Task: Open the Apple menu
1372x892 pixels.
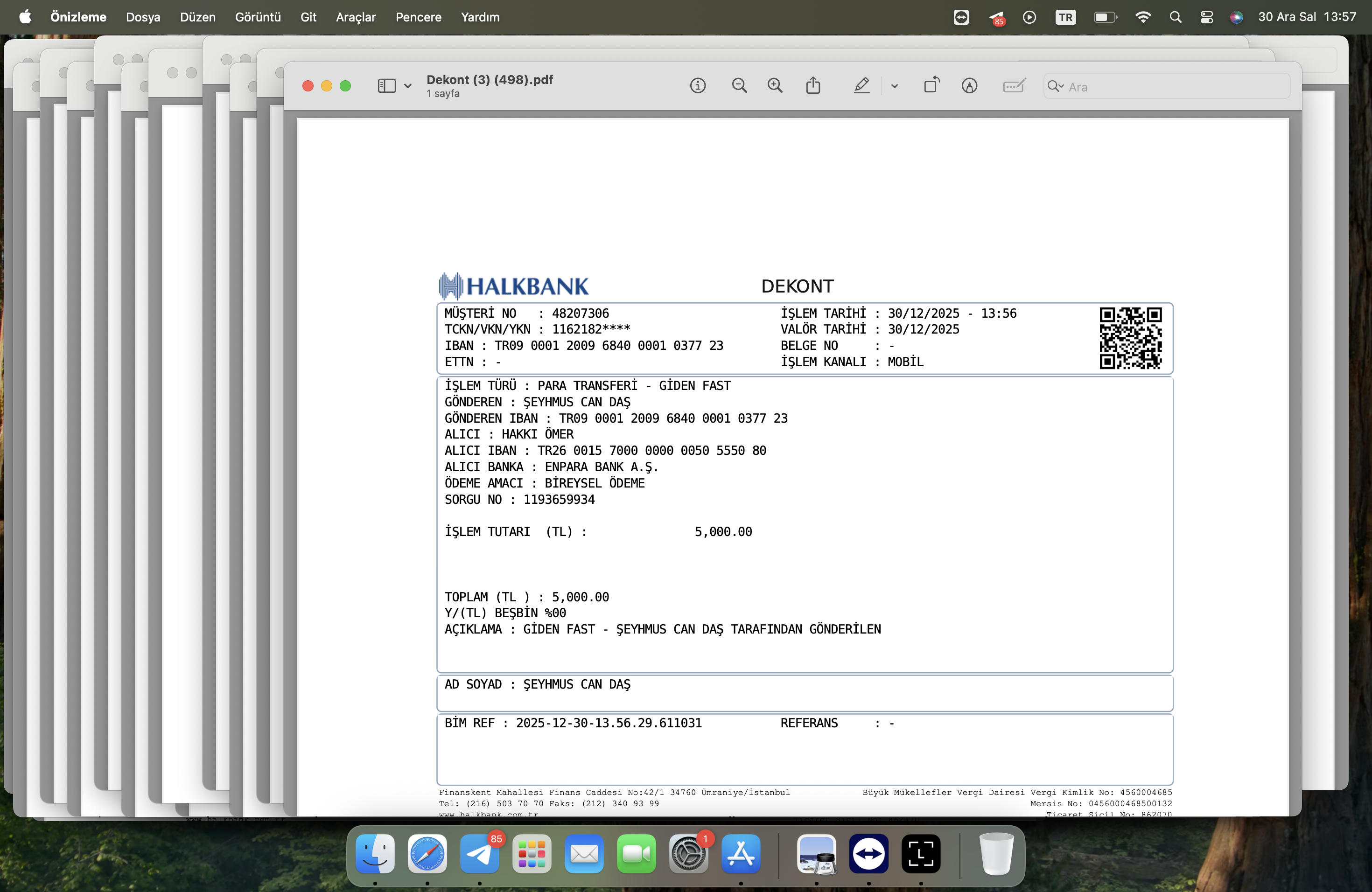Action: pos(25,17)
